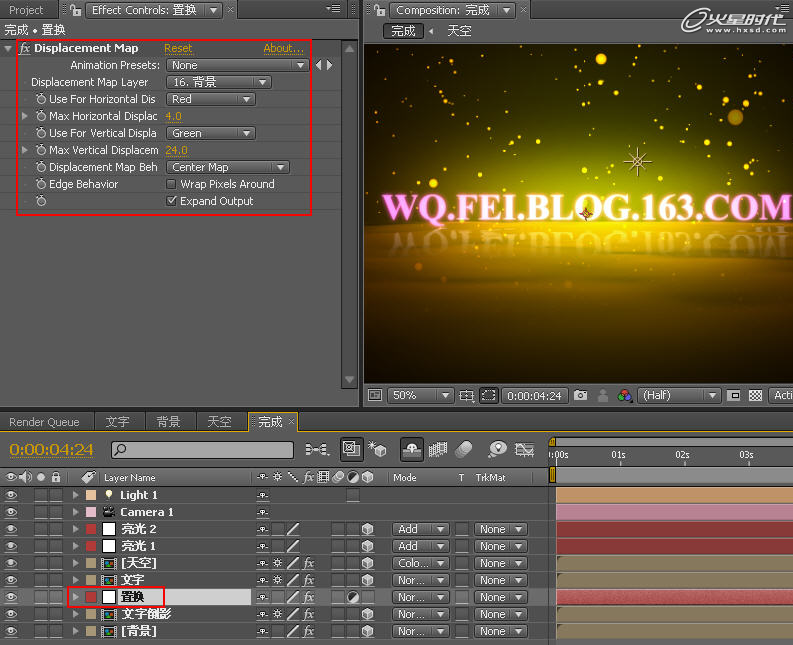Hide the 亮光 1 layer

point(11,546)
